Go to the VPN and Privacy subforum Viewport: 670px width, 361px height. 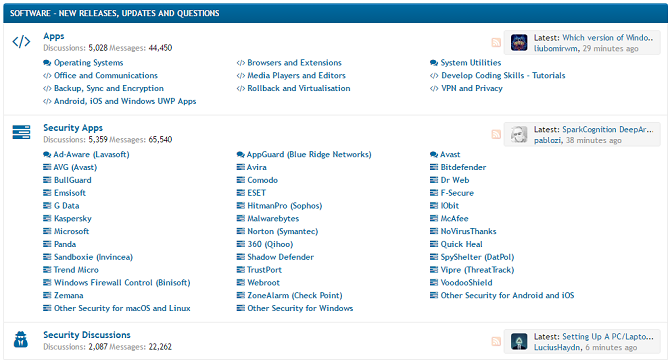472,88
